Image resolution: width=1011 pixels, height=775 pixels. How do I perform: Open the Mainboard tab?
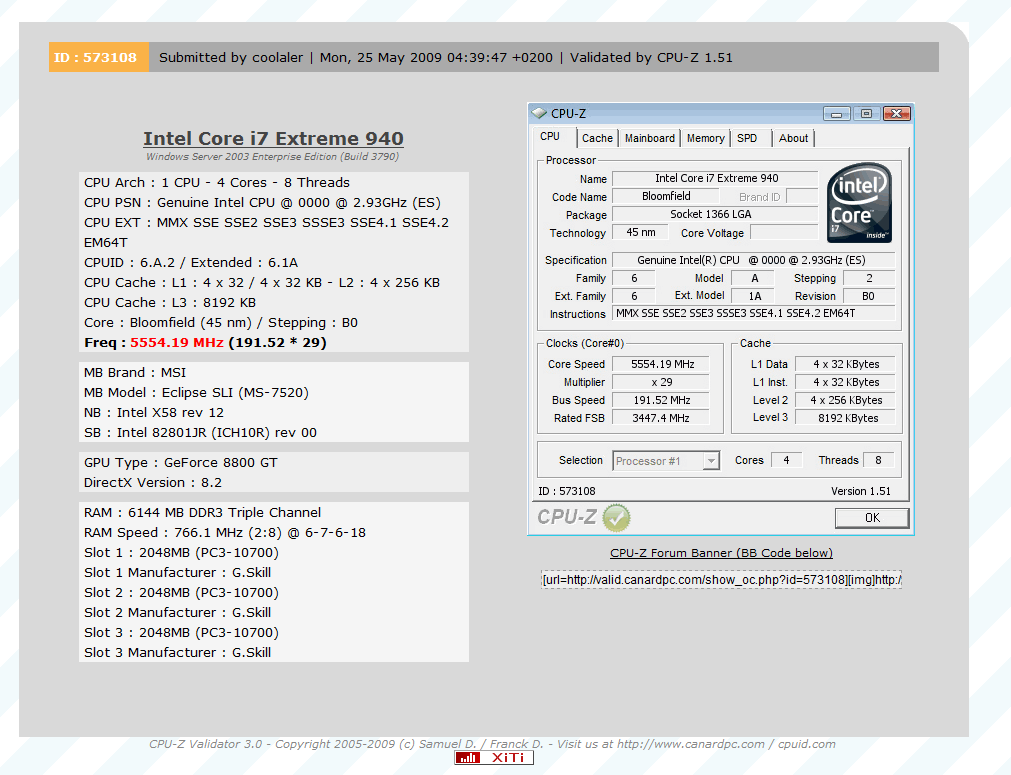[x=649, y=138]
